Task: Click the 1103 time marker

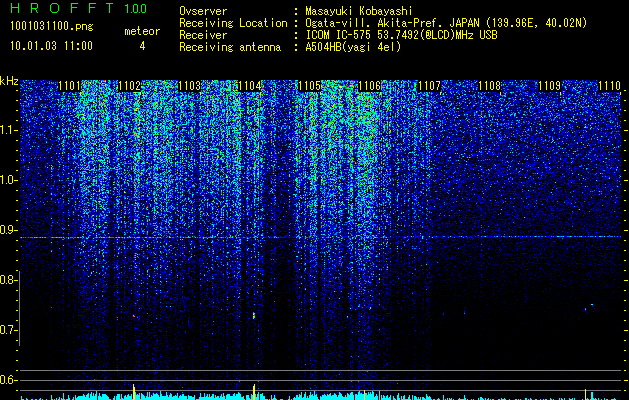Action: (189, 86)
